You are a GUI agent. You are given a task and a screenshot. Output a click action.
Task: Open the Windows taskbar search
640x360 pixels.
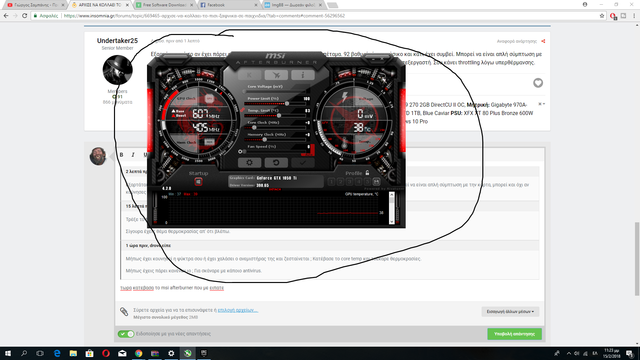24,353
